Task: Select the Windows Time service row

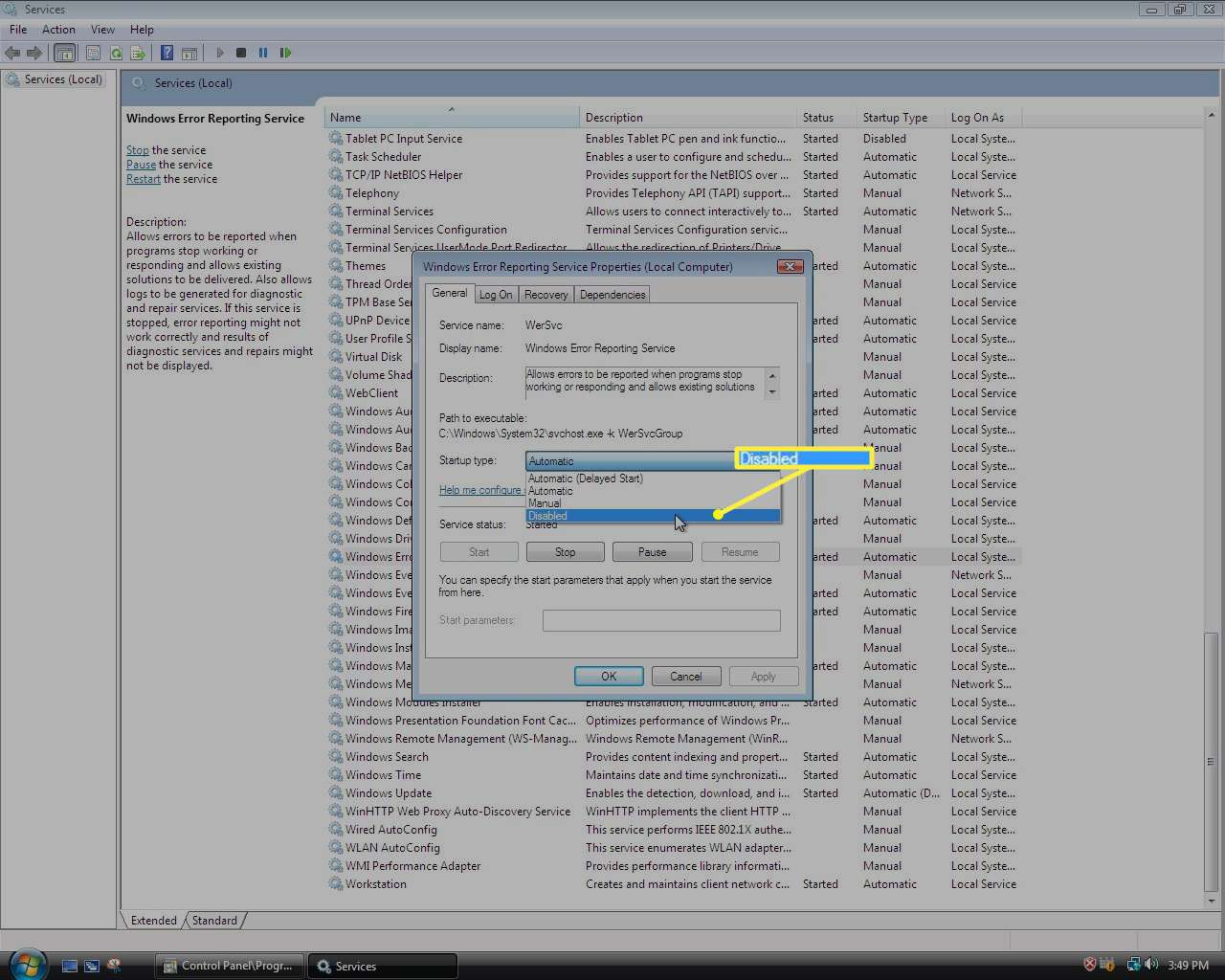Action: [x=675, y=775]
